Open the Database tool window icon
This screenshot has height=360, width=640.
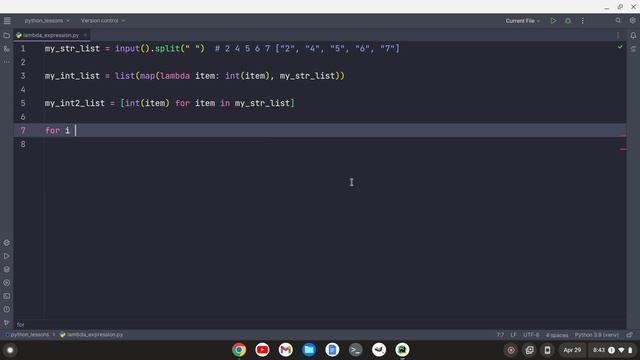(633, 49)
